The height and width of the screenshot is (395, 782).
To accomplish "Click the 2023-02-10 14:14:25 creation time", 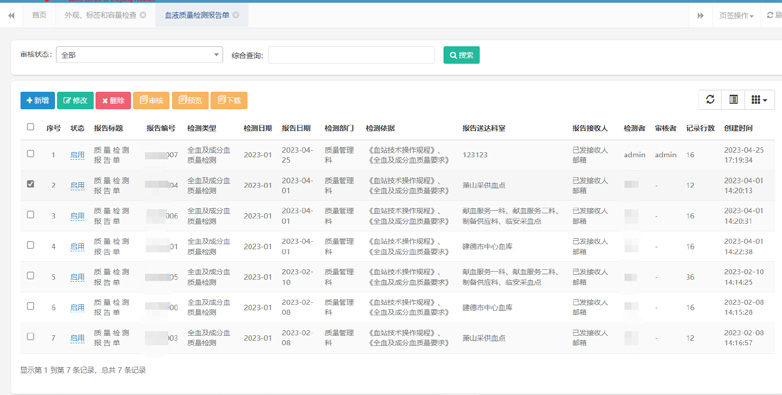I will [744, 277].
